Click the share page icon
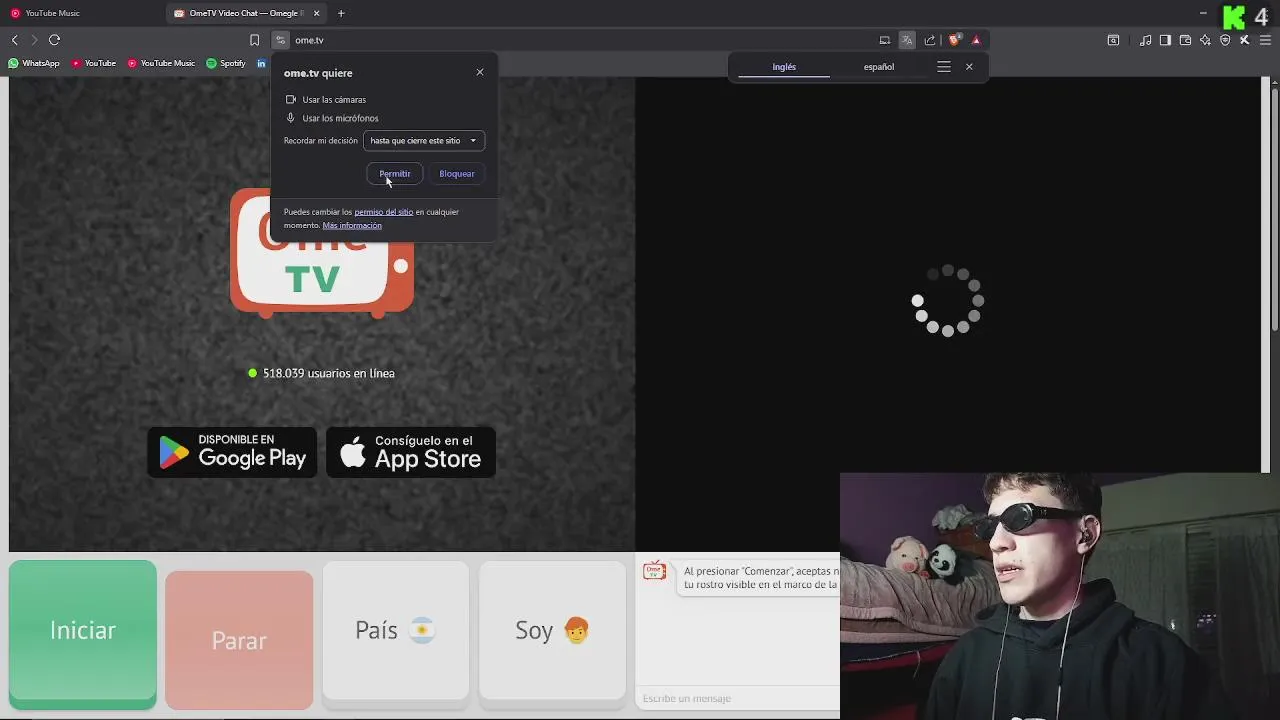The height and width of the screenshot is (720, 1280). coord(930,40)
